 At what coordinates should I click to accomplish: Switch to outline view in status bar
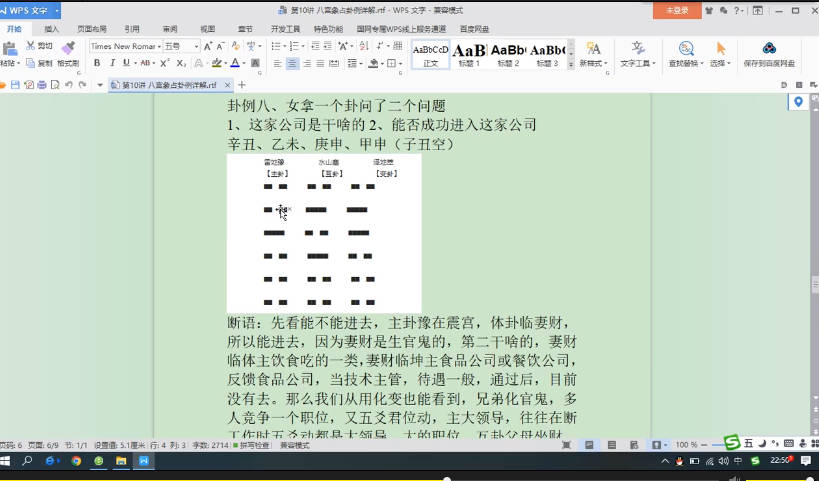click(612, 445)
